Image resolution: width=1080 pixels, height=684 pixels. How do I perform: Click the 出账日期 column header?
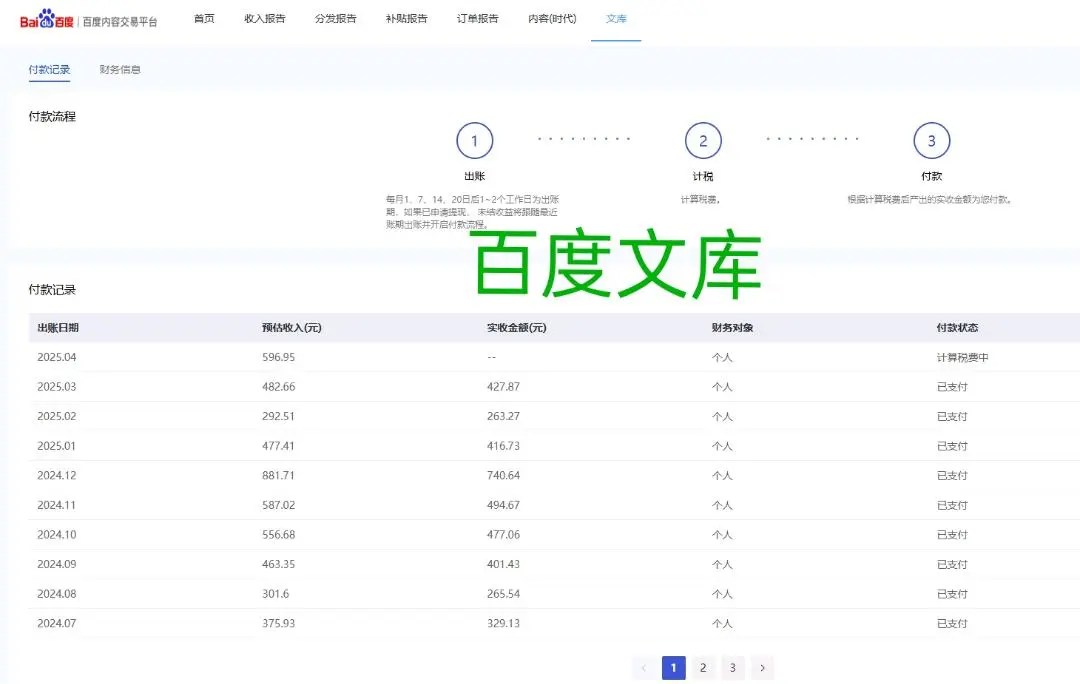[x=58, y=328]
